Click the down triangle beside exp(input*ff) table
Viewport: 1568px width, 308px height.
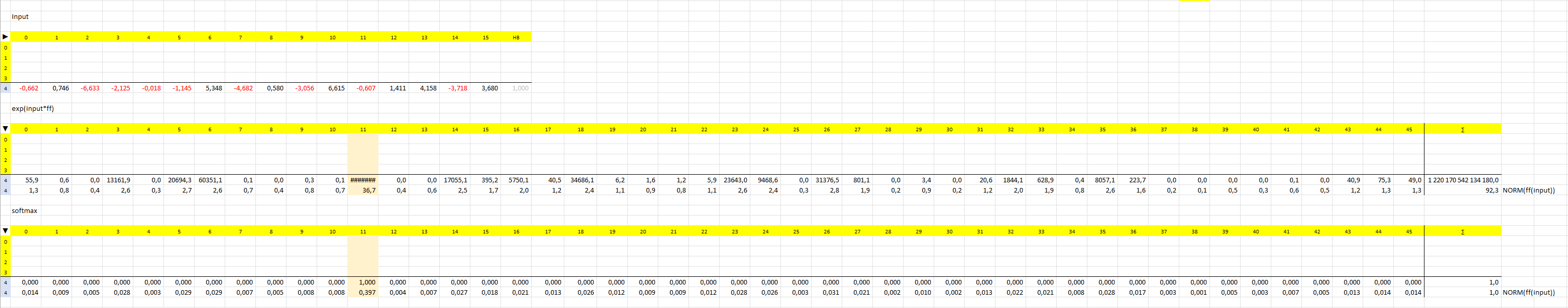click(x=6, y=129)
